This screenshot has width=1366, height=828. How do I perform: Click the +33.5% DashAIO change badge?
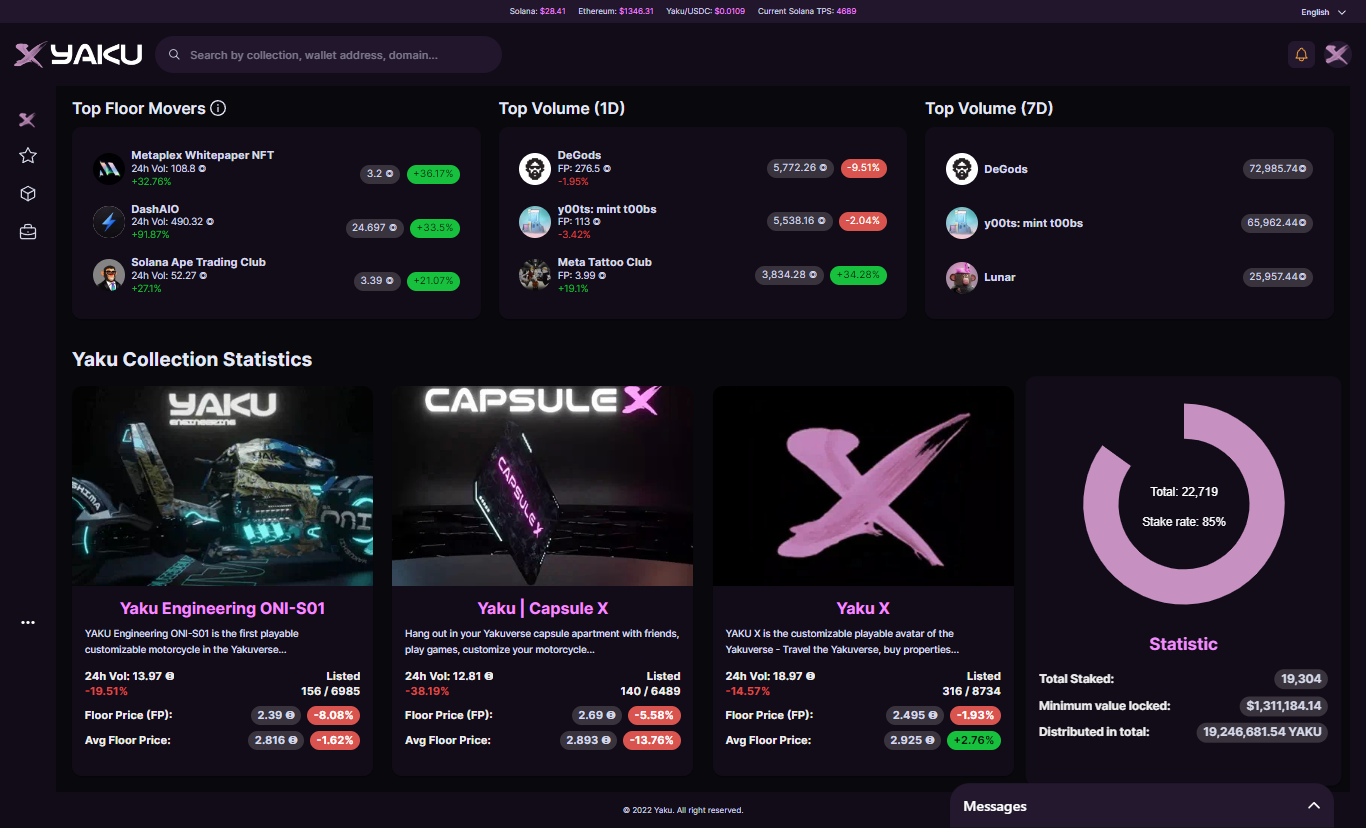click(x=434, y=228)
